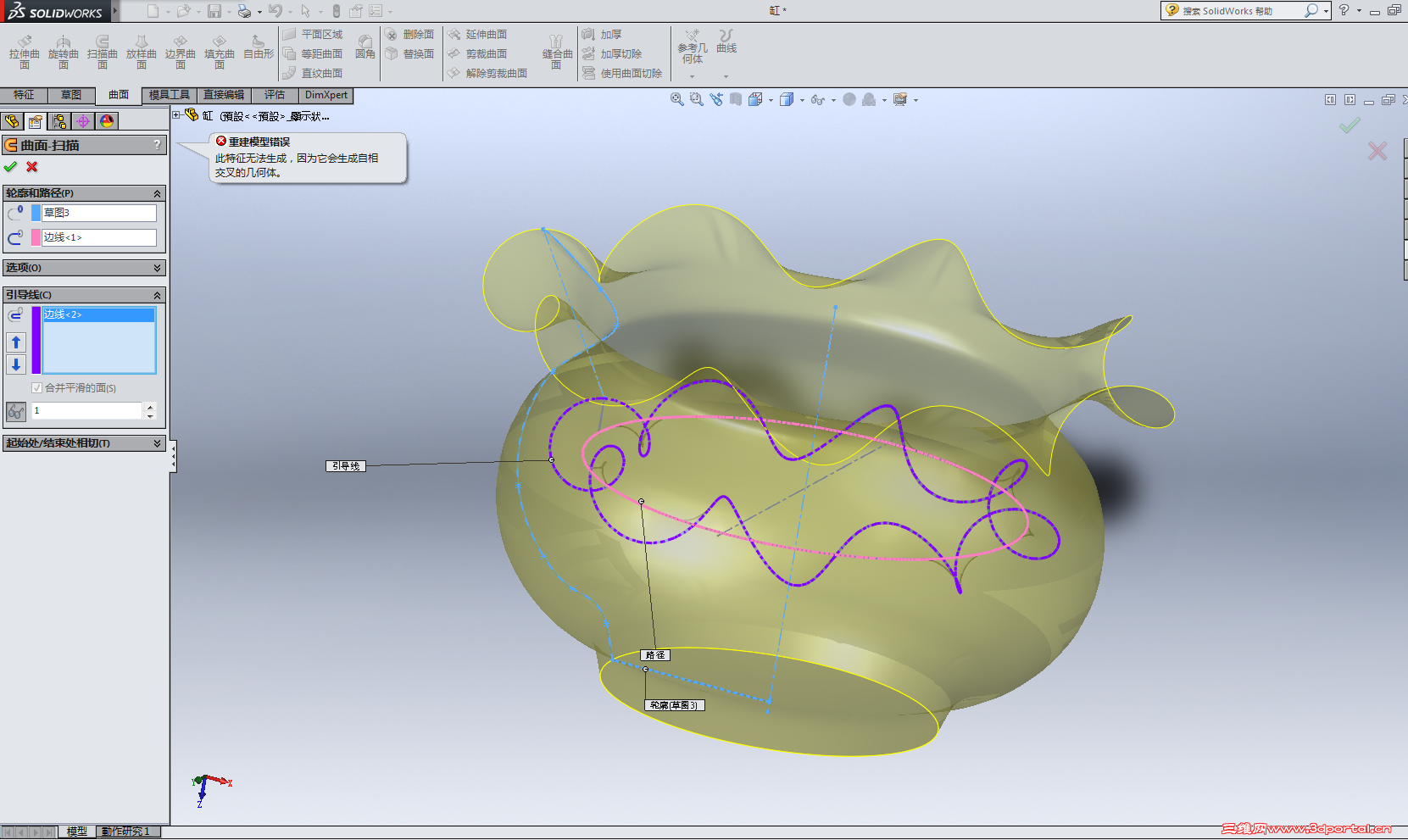Expand the 缸 part tree node
The image size is (1408, 840).
pyautogui.click(x=176, y=115)
